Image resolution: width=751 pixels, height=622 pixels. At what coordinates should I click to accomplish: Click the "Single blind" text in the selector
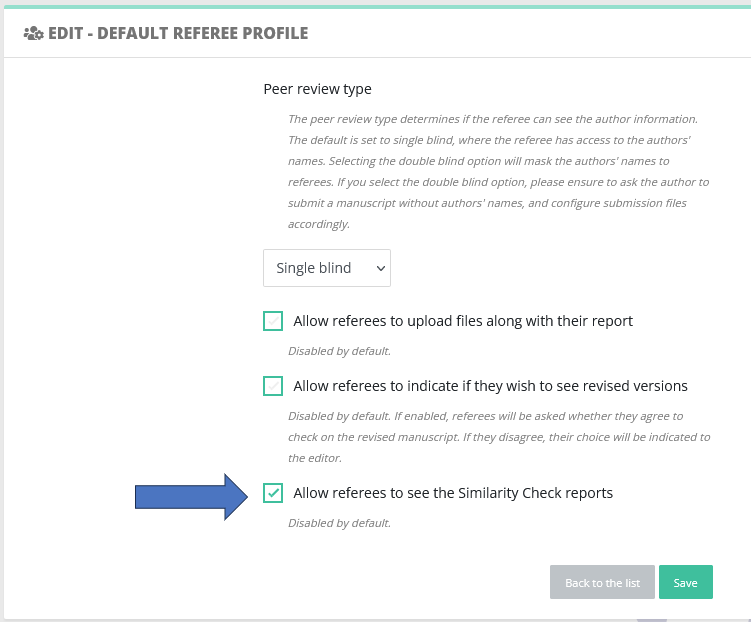click(313, 268)
